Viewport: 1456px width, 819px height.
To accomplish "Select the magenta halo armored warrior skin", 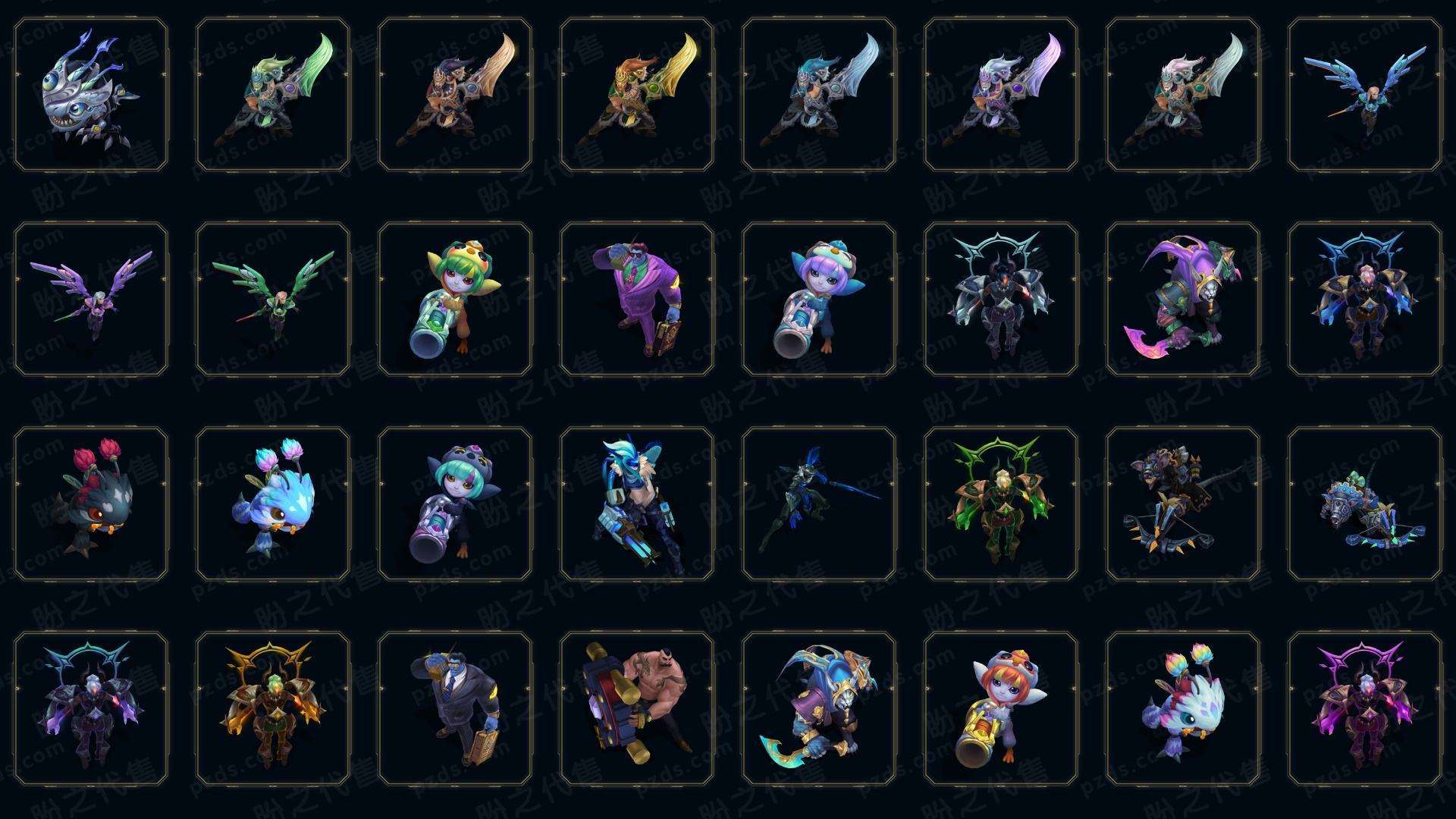I will pos(1365,708).
